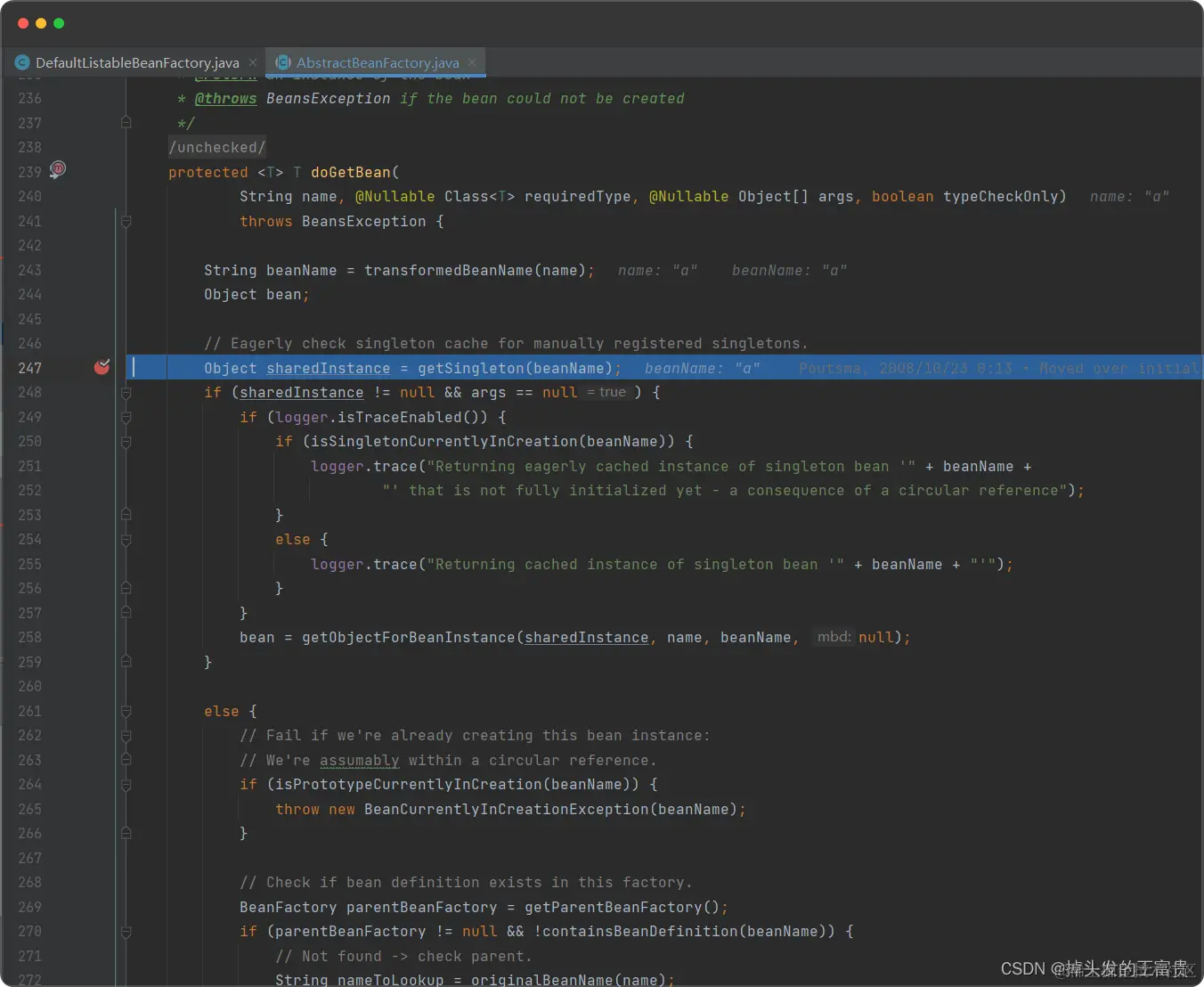Click line number 239 in gutter
This screenshot has width=1204, height=987.
tap(29, 172)
